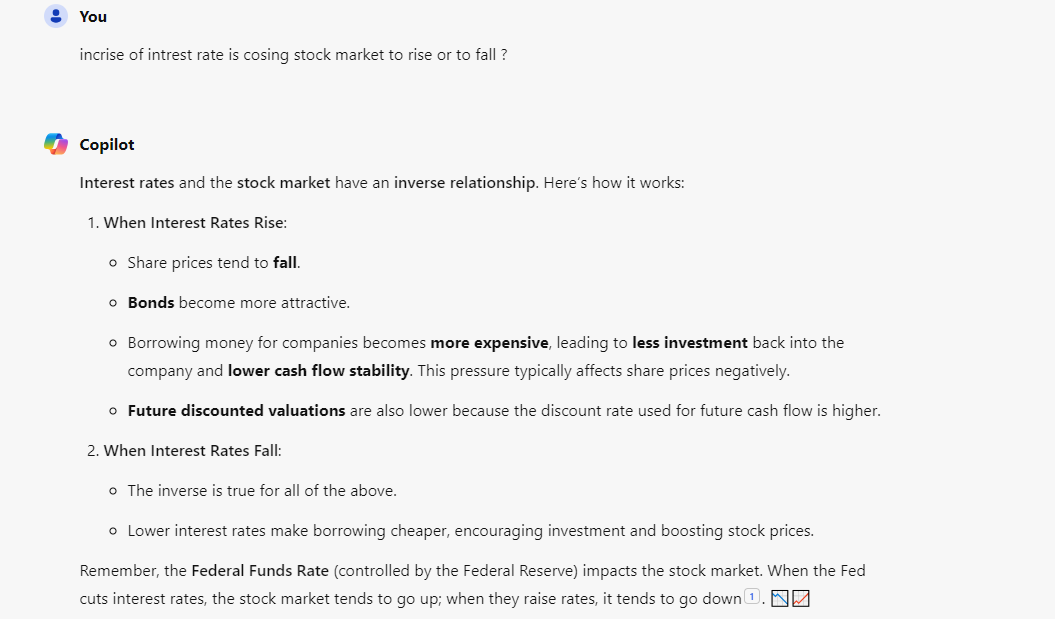Click the bold "lower cash flow stability" text

point(318,371)
